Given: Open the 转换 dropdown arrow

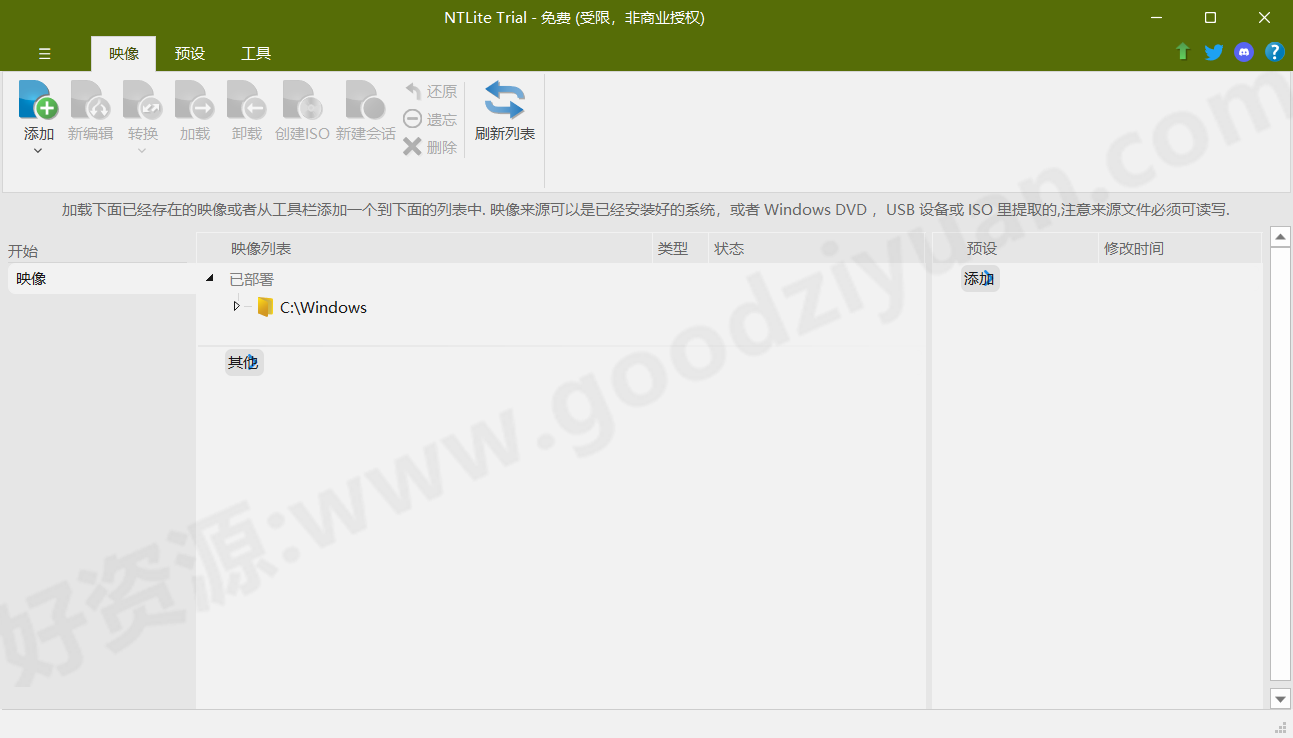Looking at the screenshot, I should click(142, 148).
